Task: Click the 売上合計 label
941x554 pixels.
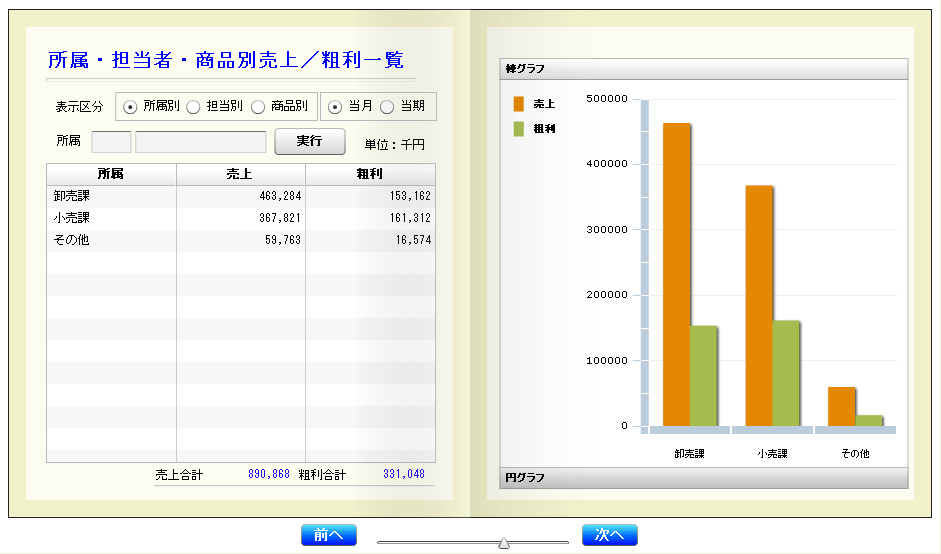Action: (179, 475)
